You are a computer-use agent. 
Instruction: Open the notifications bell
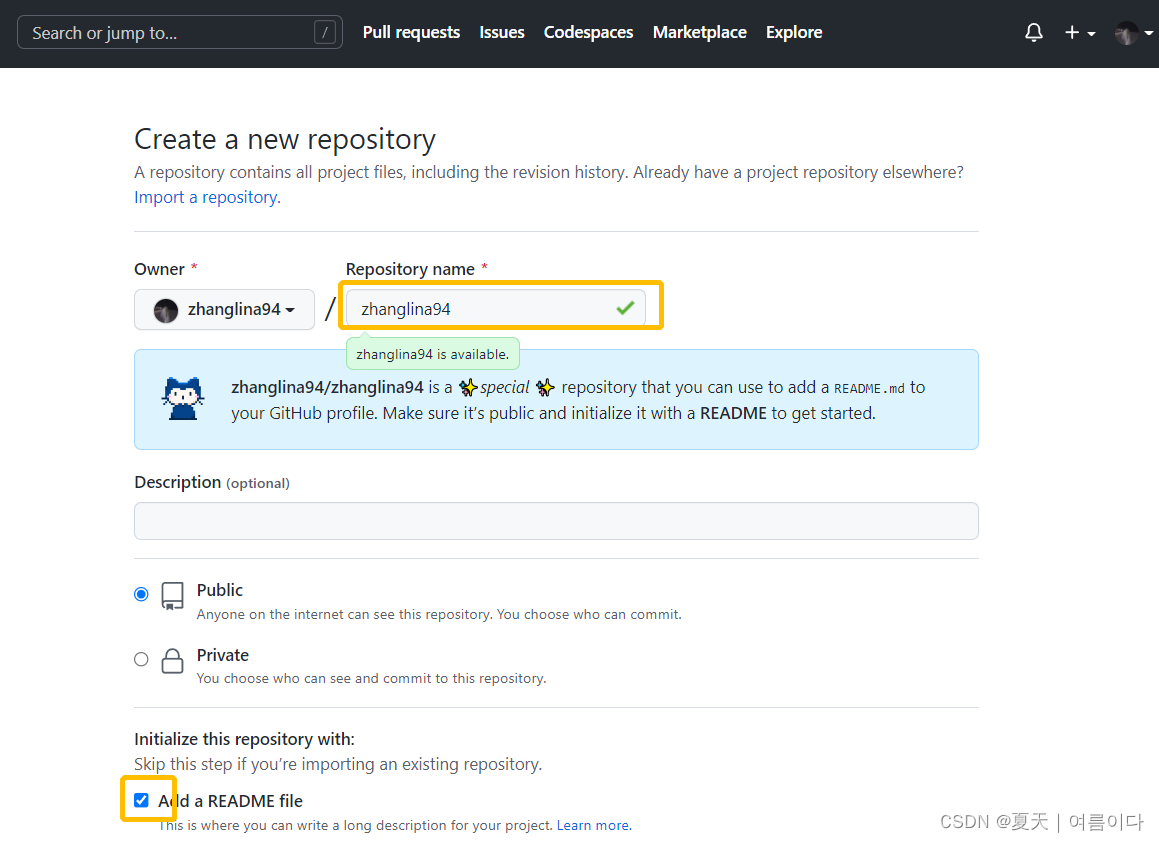[1033, 33]
